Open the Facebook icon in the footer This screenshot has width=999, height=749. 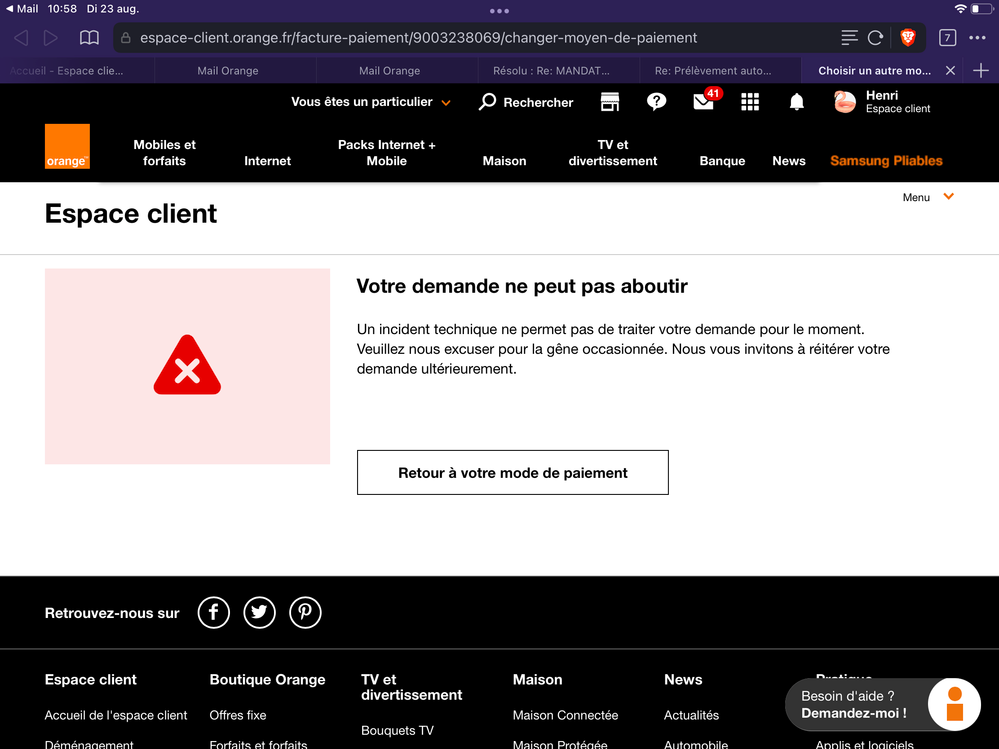click(x=213, y=612)
